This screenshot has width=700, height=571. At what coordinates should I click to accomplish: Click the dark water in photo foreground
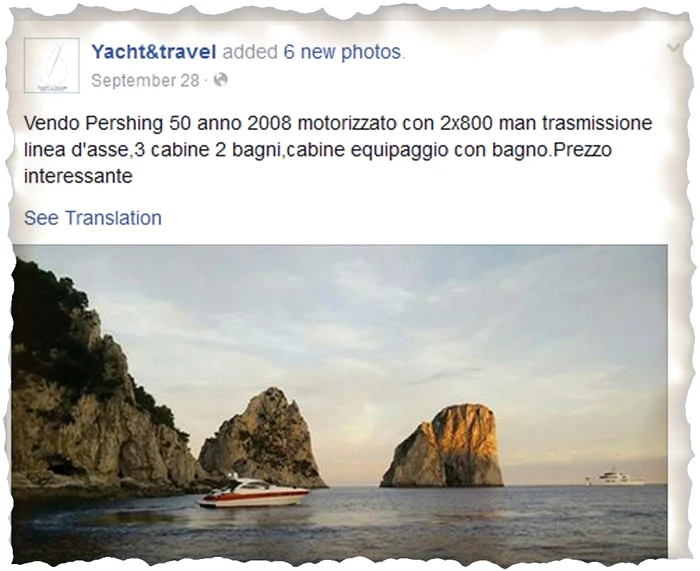point(339,536)
